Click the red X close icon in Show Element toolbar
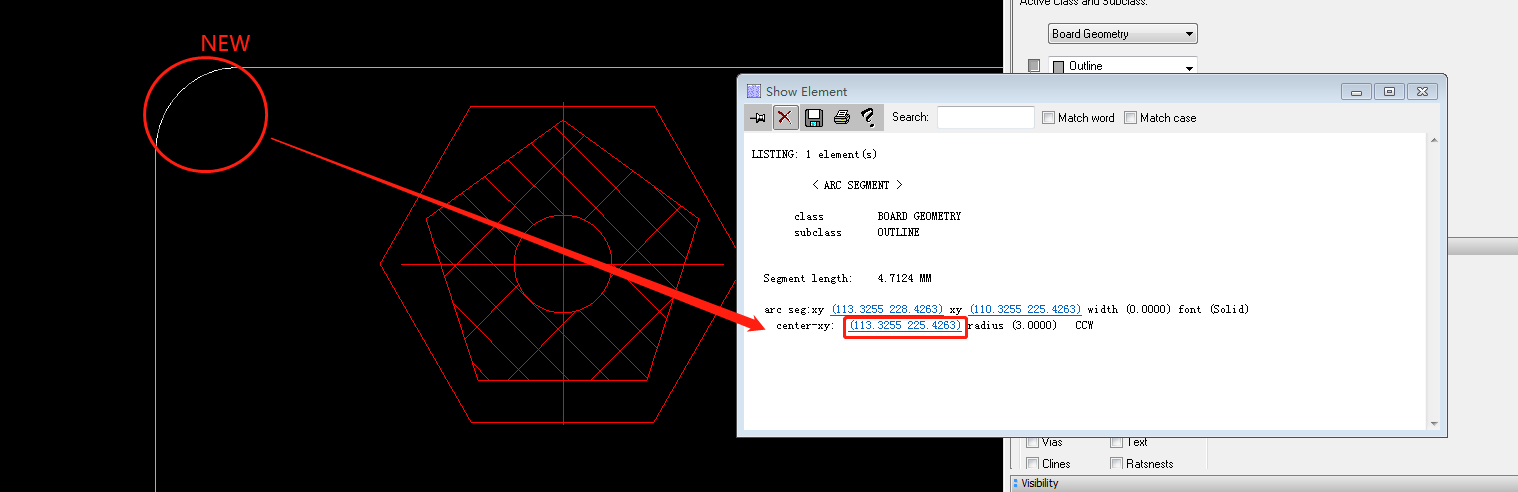Image resolution: width=1518 pixels, height=492 pixels. (x=786, y=118)
